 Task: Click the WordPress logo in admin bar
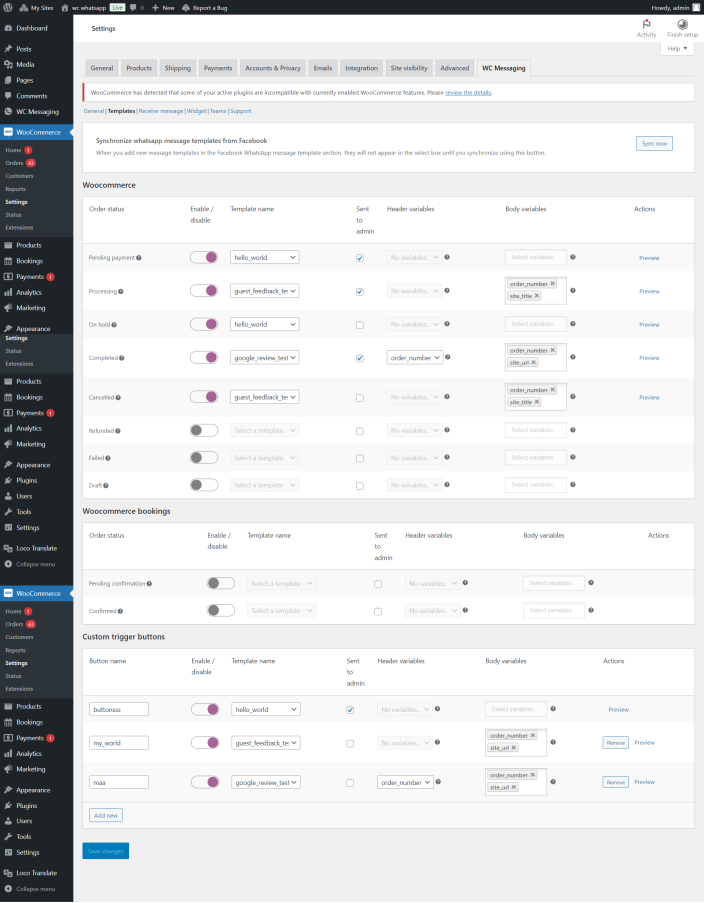[x=8, y=7]
